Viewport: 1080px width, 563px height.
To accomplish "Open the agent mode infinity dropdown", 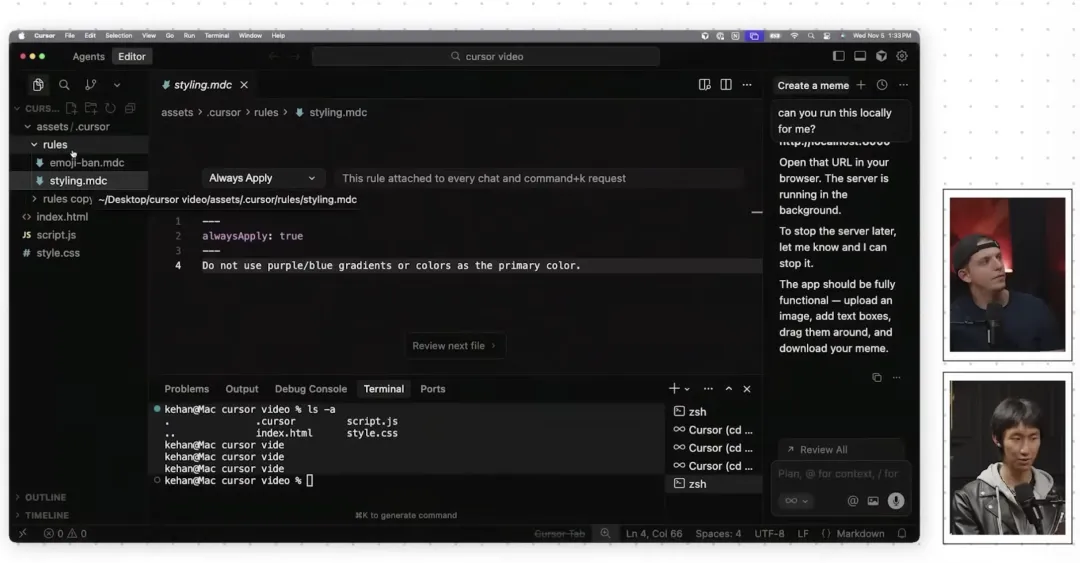I will [796, 501].
